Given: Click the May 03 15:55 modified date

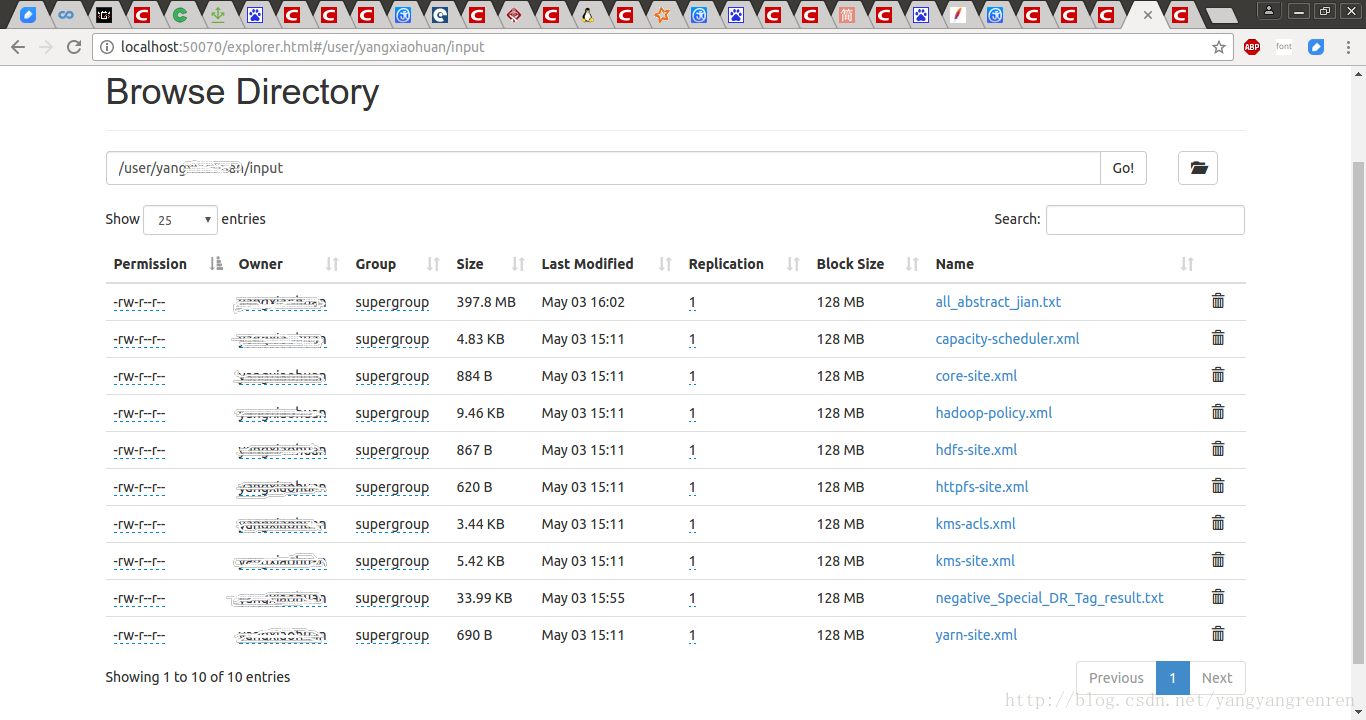Looking at the screenshot, I should point(583,598).
